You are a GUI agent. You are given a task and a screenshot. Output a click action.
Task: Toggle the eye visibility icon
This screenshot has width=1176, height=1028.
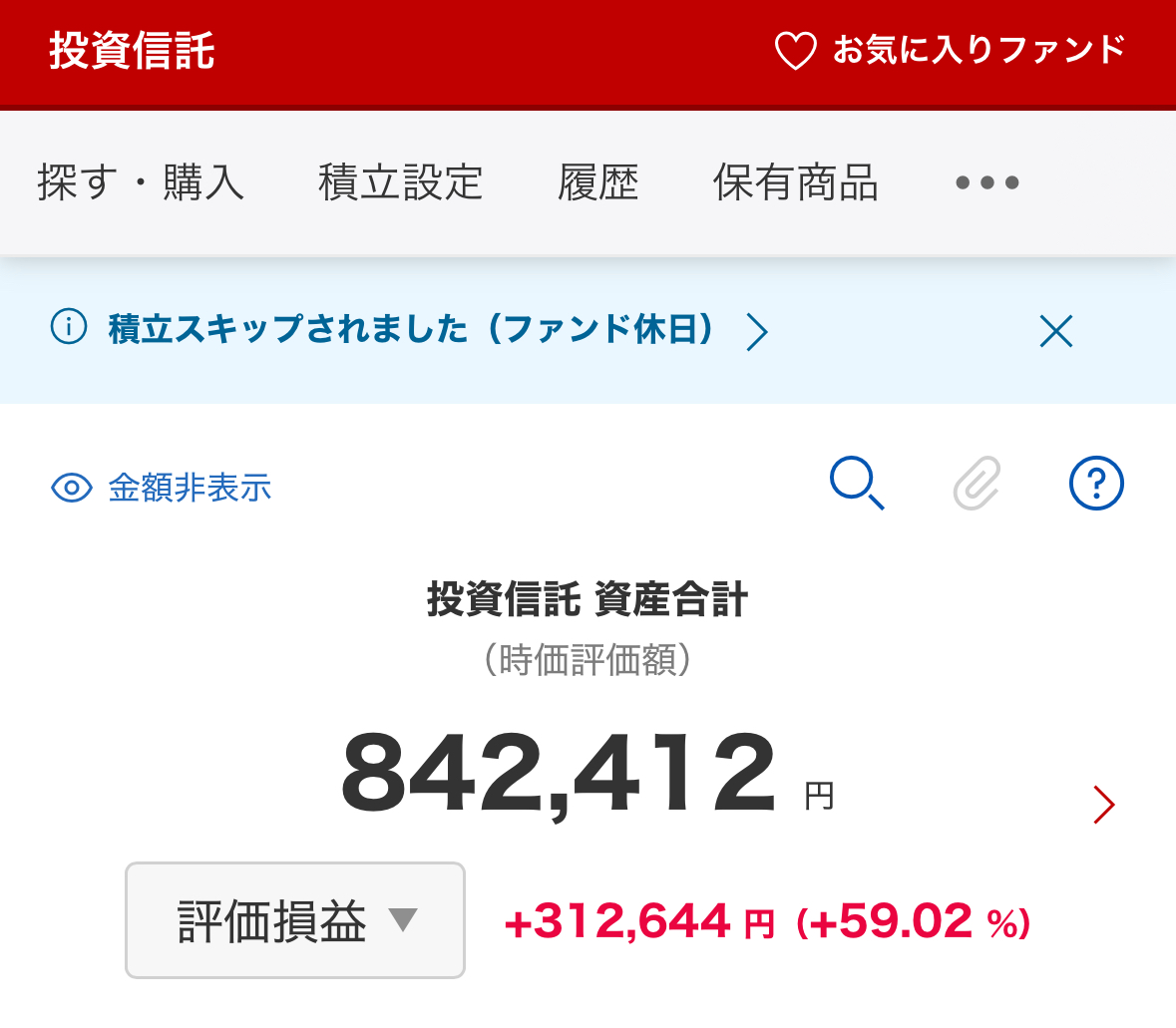tap(71, 488)
